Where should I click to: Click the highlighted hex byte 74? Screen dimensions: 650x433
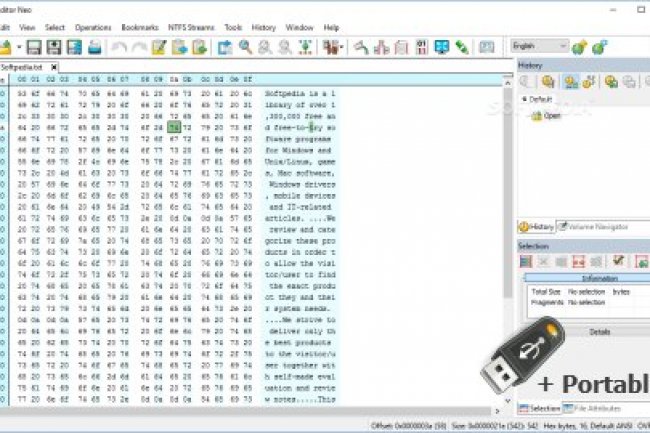tap(174, 128)
